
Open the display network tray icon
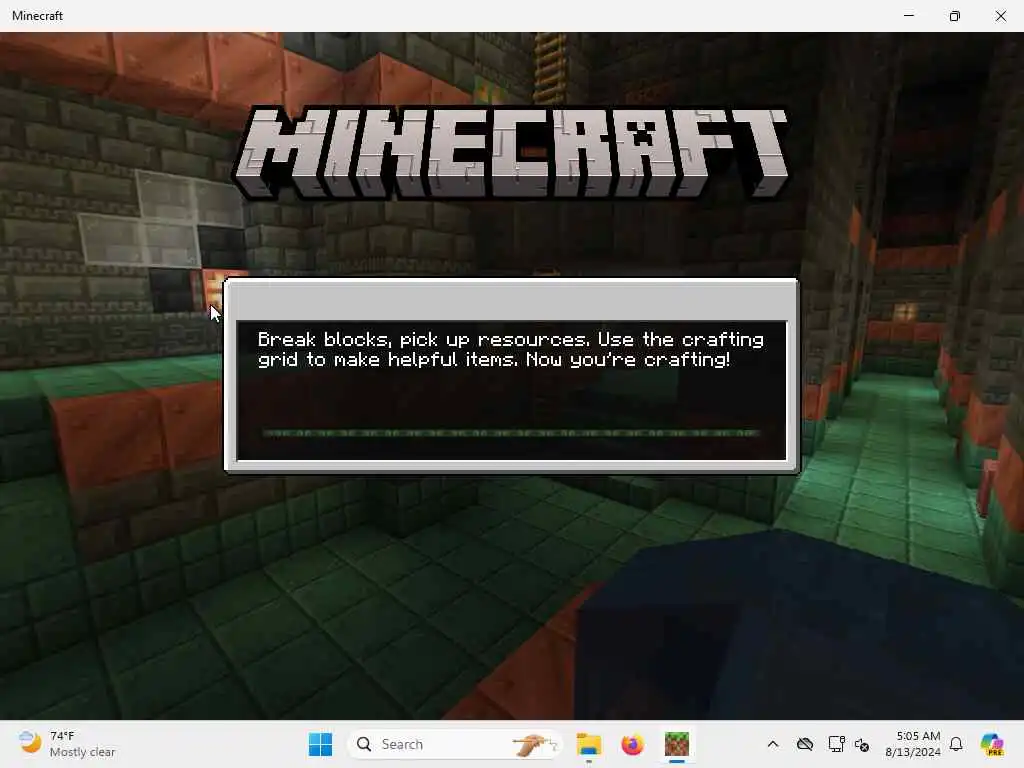(836, 744)
